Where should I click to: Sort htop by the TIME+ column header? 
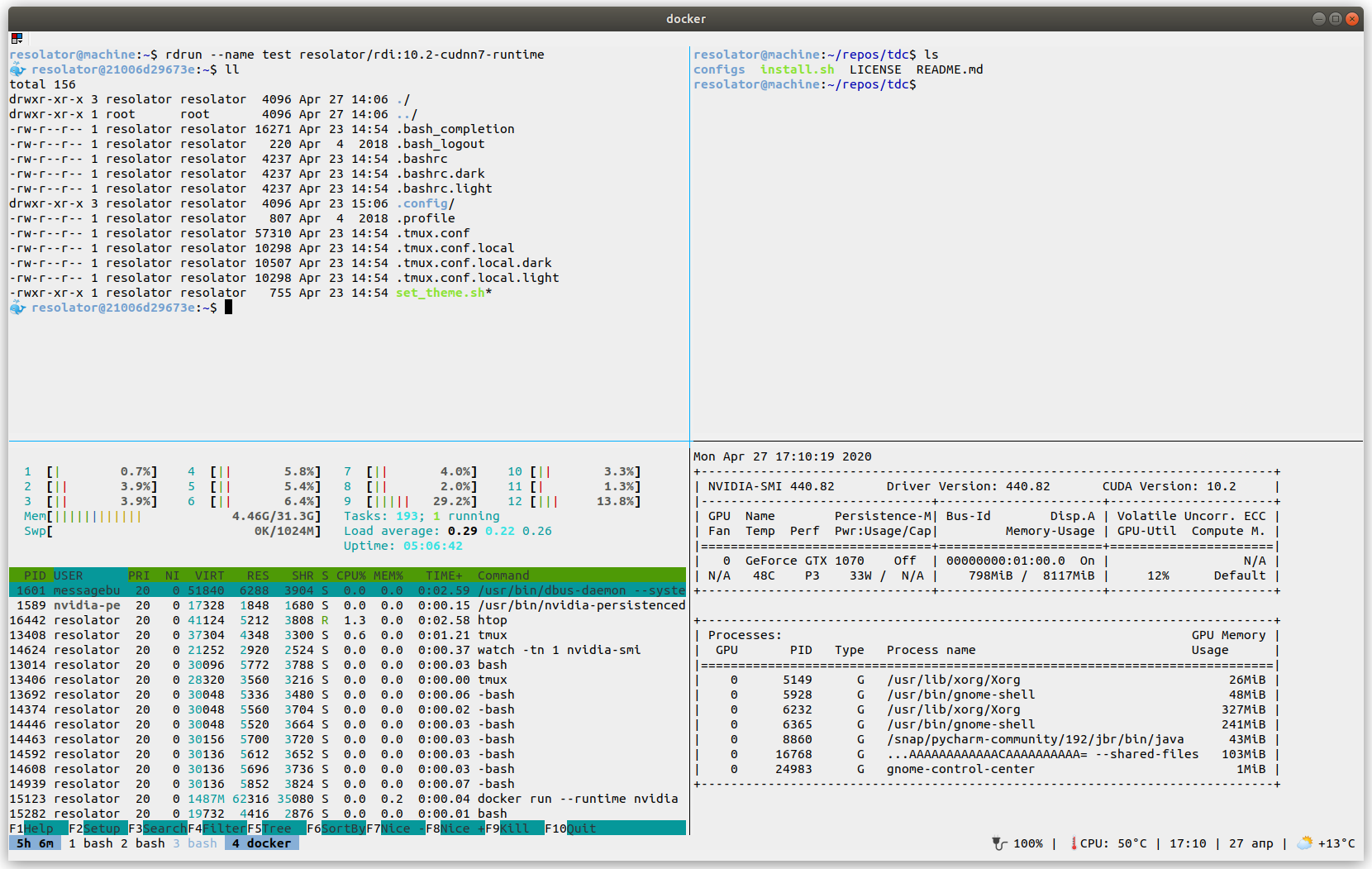click(x=444, y=575)
